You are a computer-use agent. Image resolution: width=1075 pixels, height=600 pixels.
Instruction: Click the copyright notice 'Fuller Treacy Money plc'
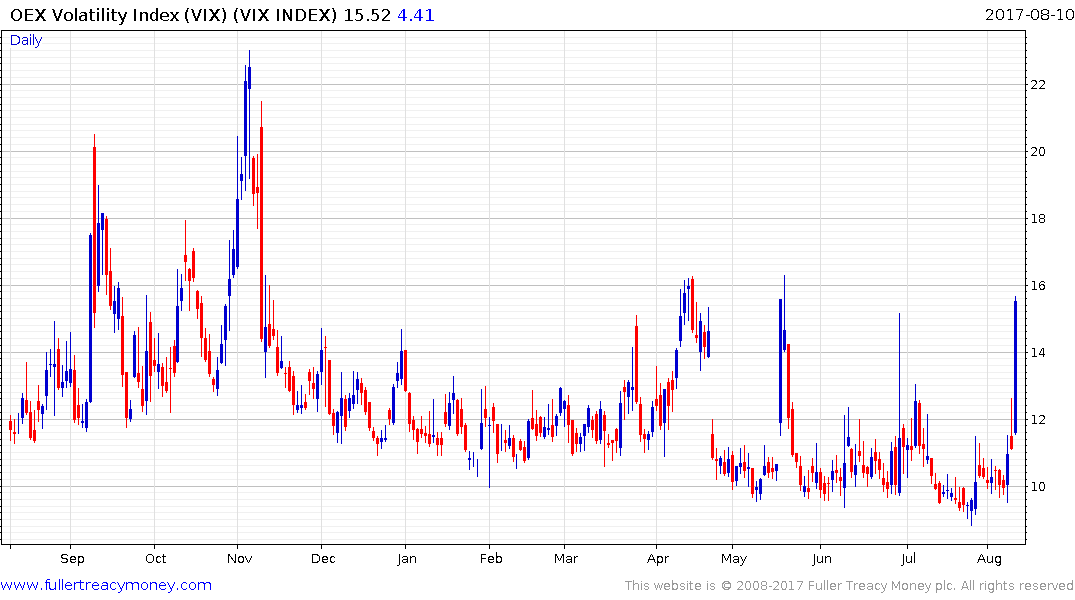pyautogui.click(x=882, y=586)
